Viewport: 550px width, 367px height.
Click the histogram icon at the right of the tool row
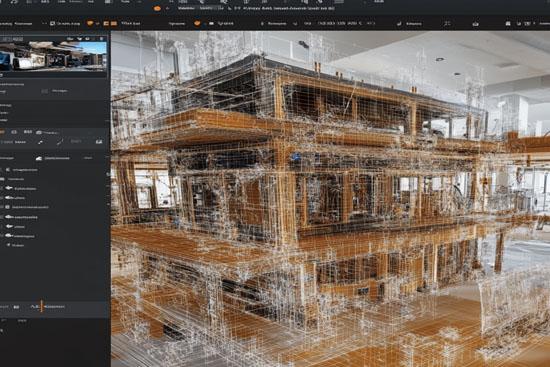pos(99,141)
